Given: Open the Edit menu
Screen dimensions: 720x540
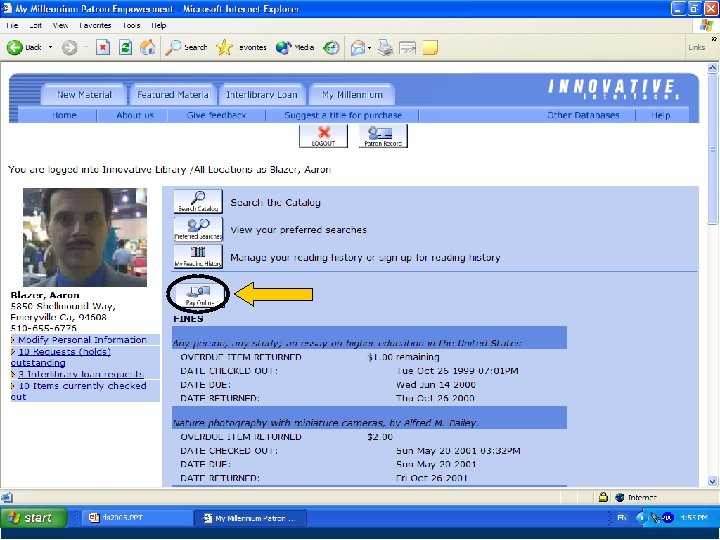Looking at the screenshot, I should [x=35, y=25].
